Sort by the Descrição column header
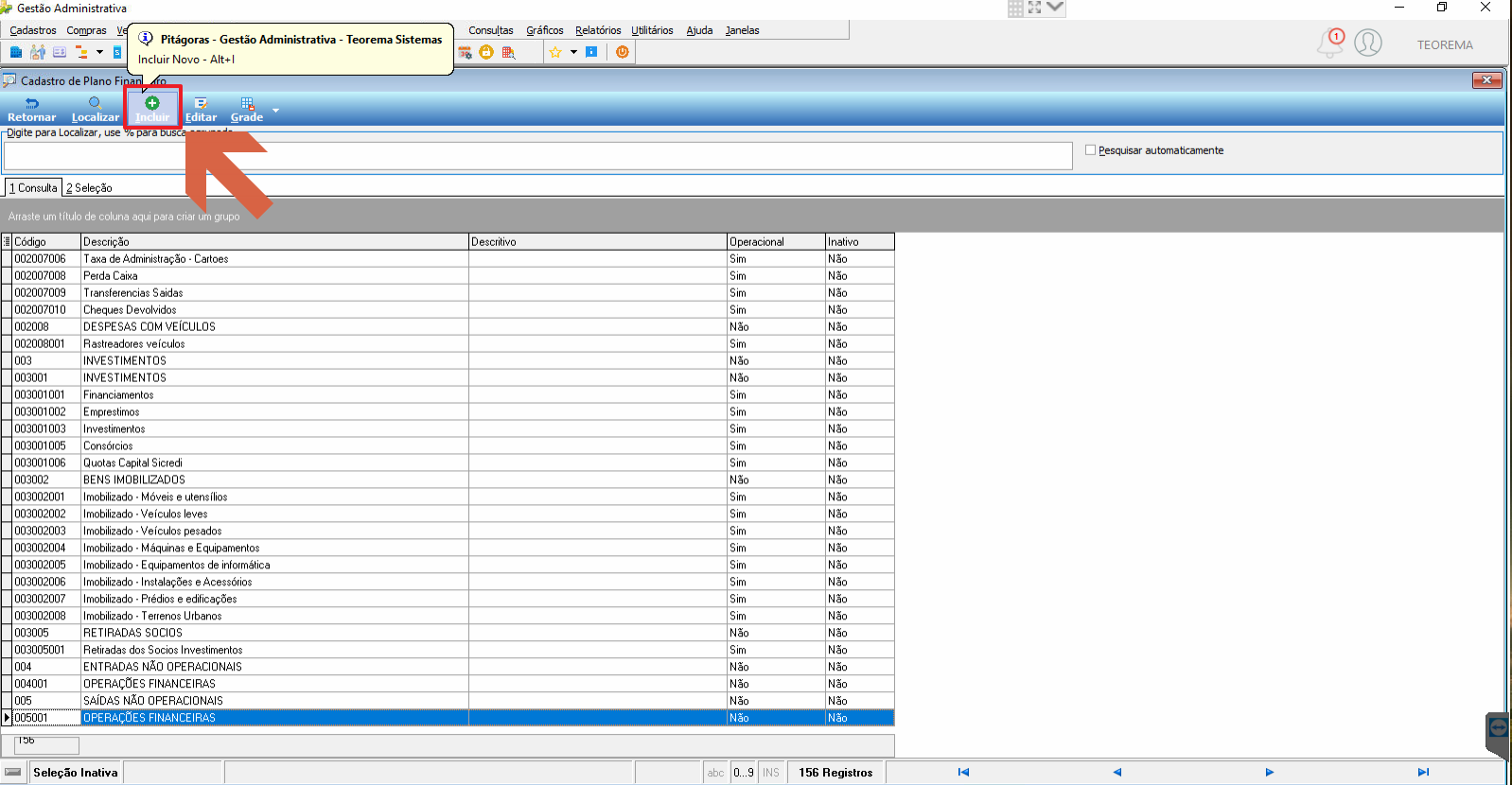This screenshot has height=785, width=1512. (274, 241)
